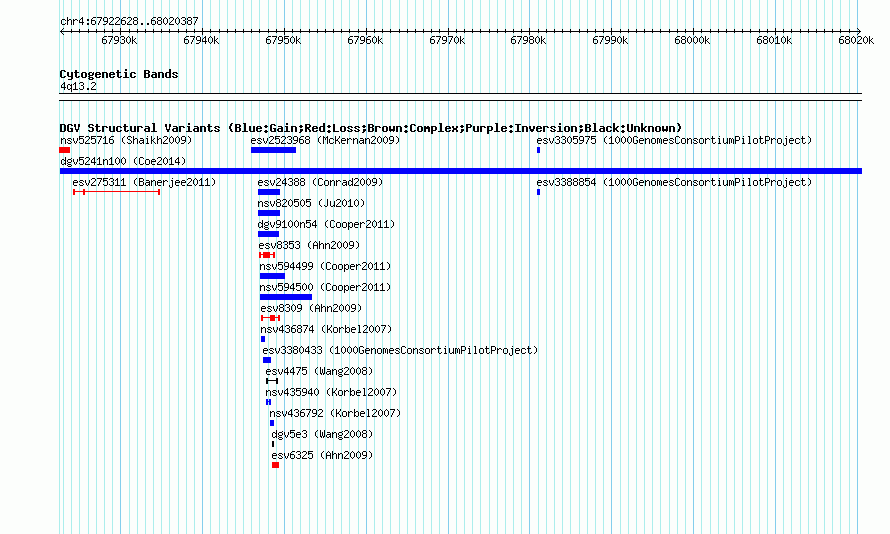Open the esv2523968 (McKernan2009) variant label
This screenshot has height=534, width=890.
tap(325, 140)
